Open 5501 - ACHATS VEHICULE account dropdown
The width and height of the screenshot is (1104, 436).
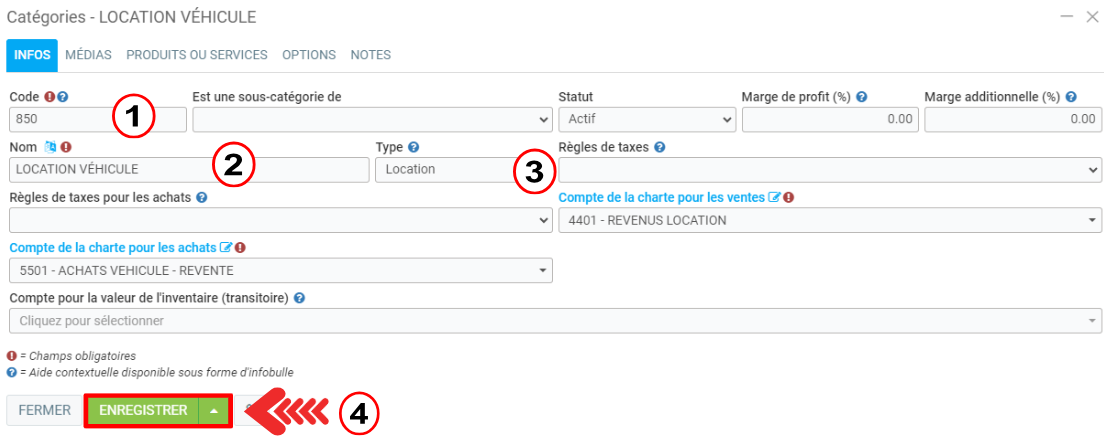pos(280,270)
